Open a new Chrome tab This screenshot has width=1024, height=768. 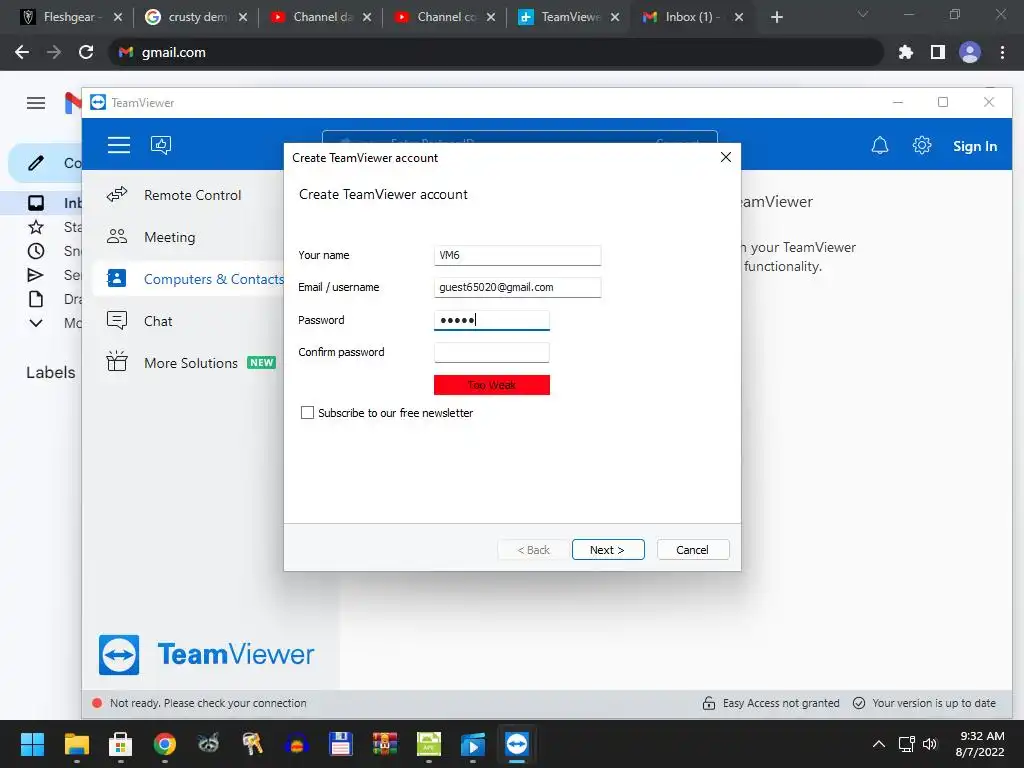tap(776, 17)
